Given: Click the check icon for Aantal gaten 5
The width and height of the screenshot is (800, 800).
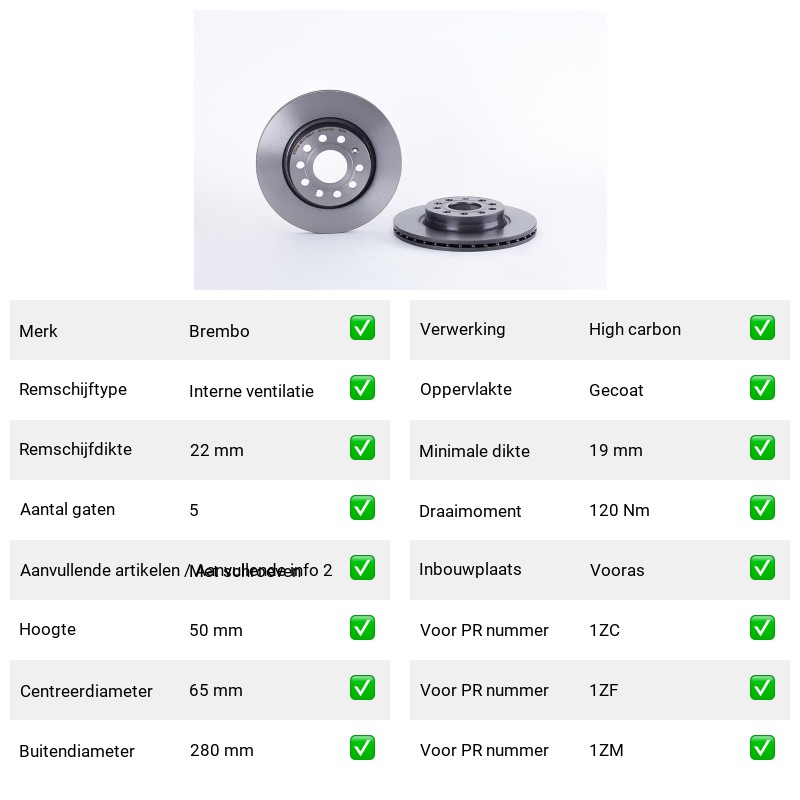Looking at the screenshot, I should point(362,508).
